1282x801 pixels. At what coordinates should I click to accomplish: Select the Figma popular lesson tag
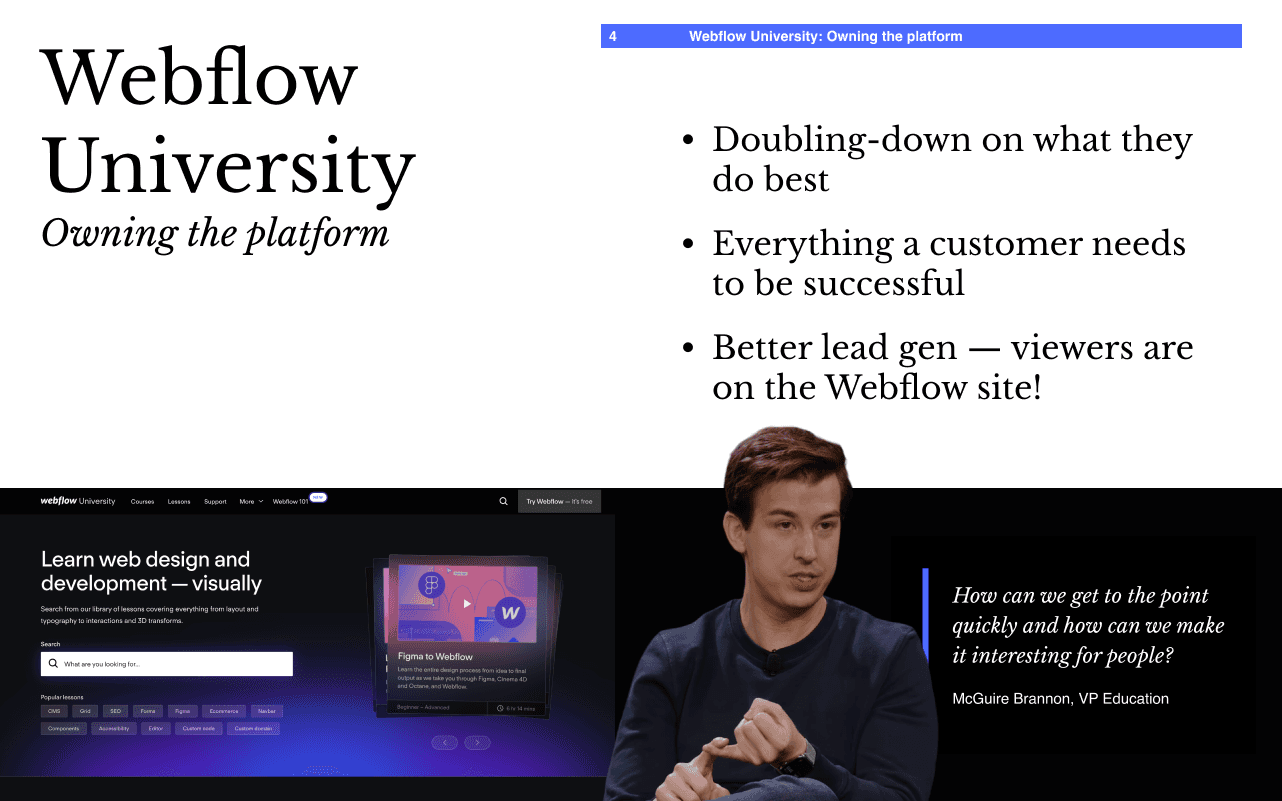[182, 711]
